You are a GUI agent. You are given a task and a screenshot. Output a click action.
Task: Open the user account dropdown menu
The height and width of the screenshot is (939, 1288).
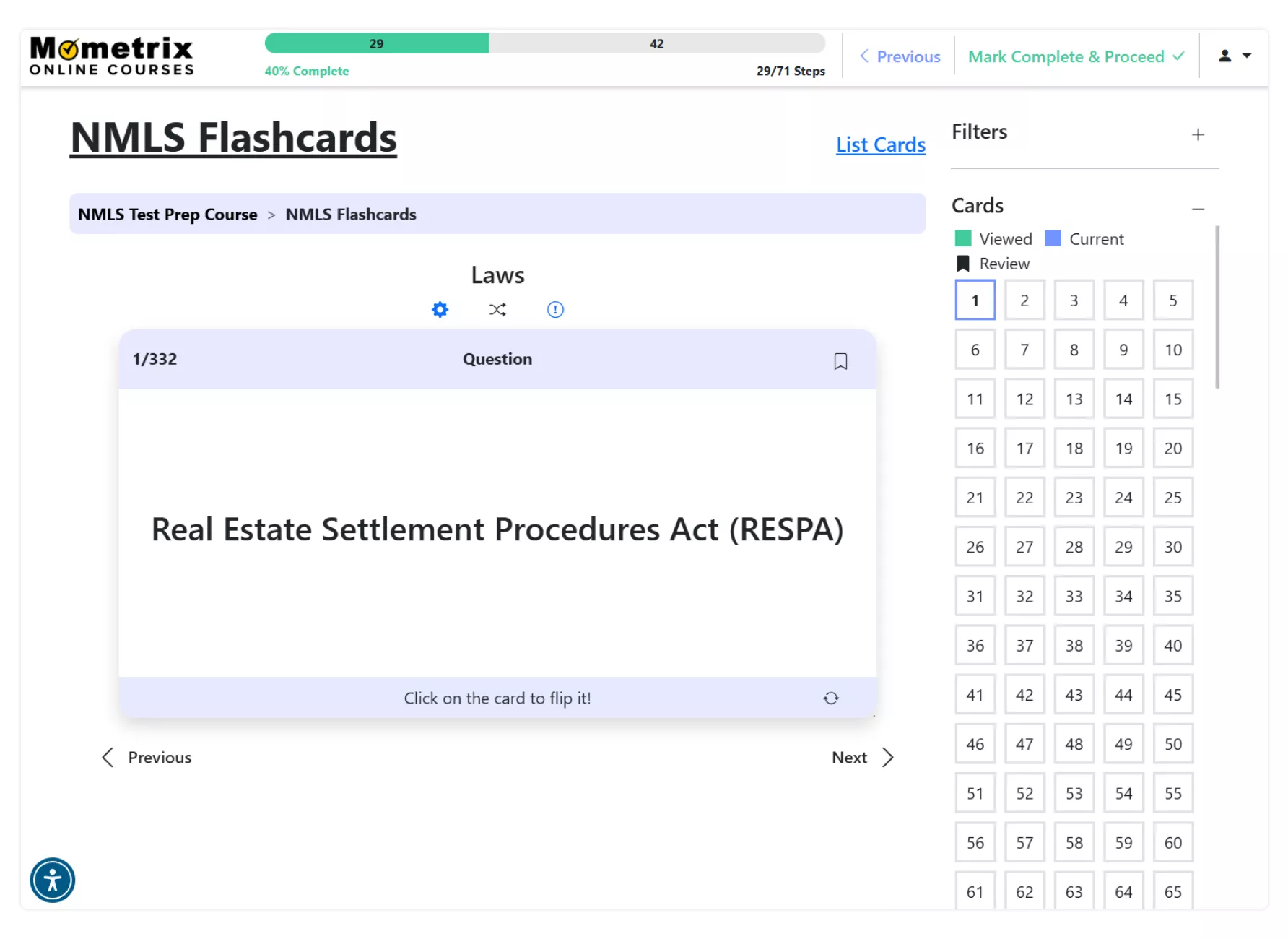coord(1235,56)
